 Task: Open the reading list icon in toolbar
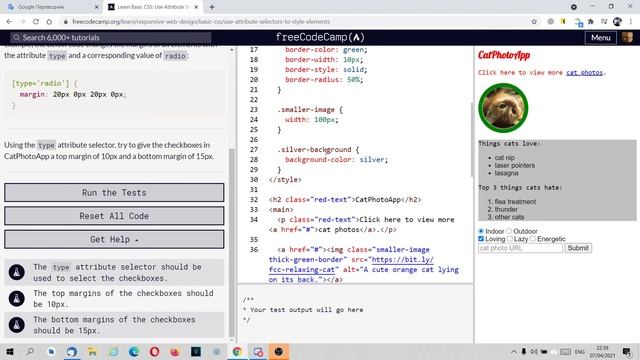click(604, 22)
